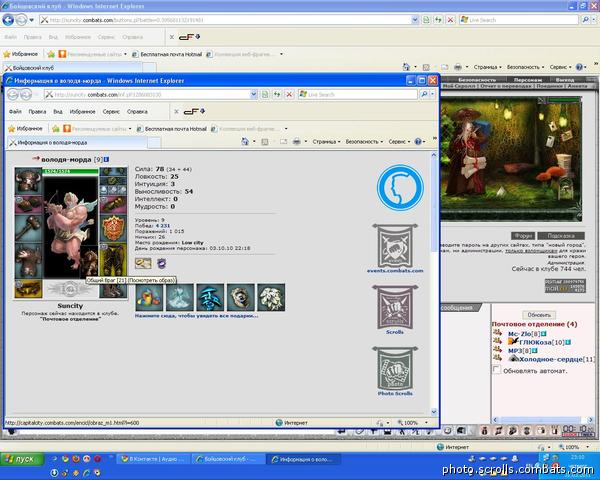Open address dropdown in the Бойцовский клуб window
This screenshot has width=600, height=480.
(415, 20)
